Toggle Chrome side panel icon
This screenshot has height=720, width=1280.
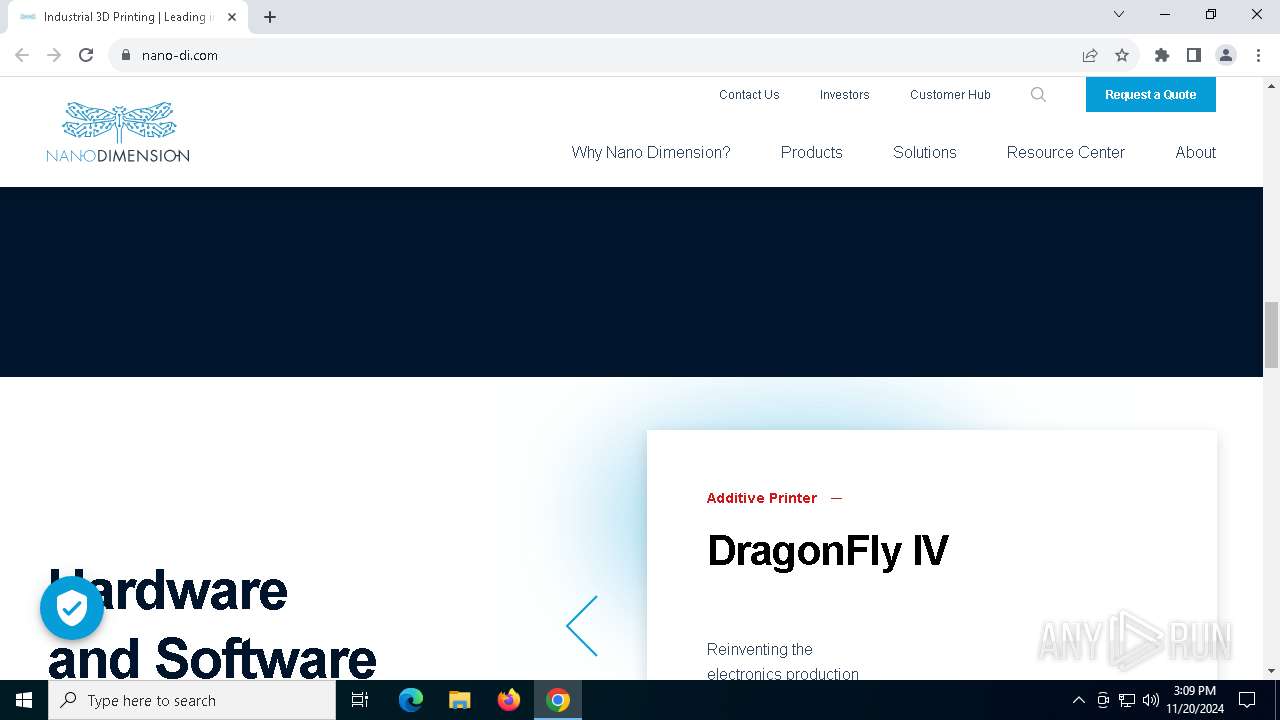(1194, 55)
